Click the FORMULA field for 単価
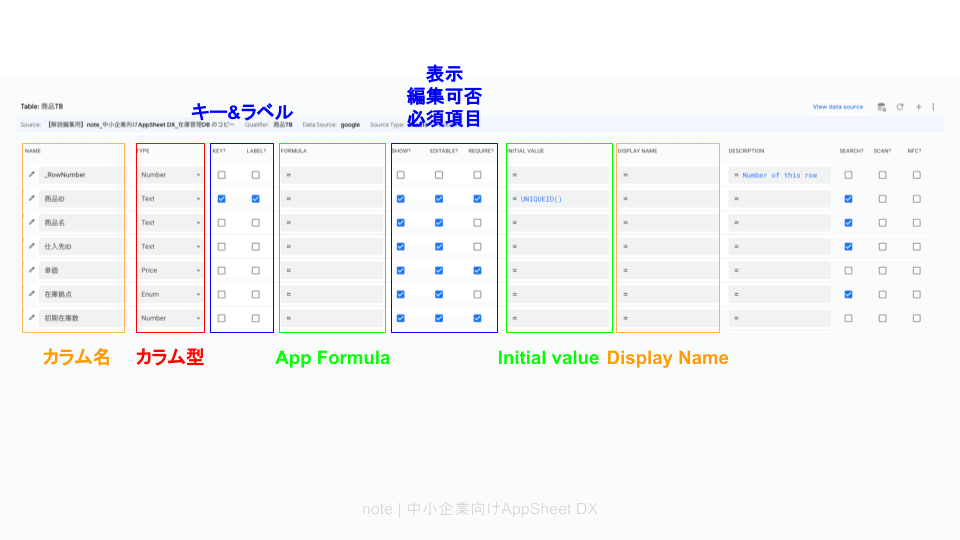The image size is (960, 540). click(x=332, y=271)
